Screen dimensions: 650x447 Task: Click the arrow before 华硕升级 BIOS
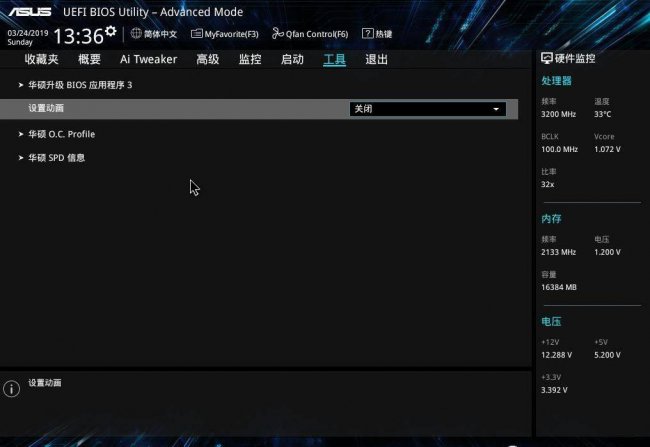tap(21, 85)
